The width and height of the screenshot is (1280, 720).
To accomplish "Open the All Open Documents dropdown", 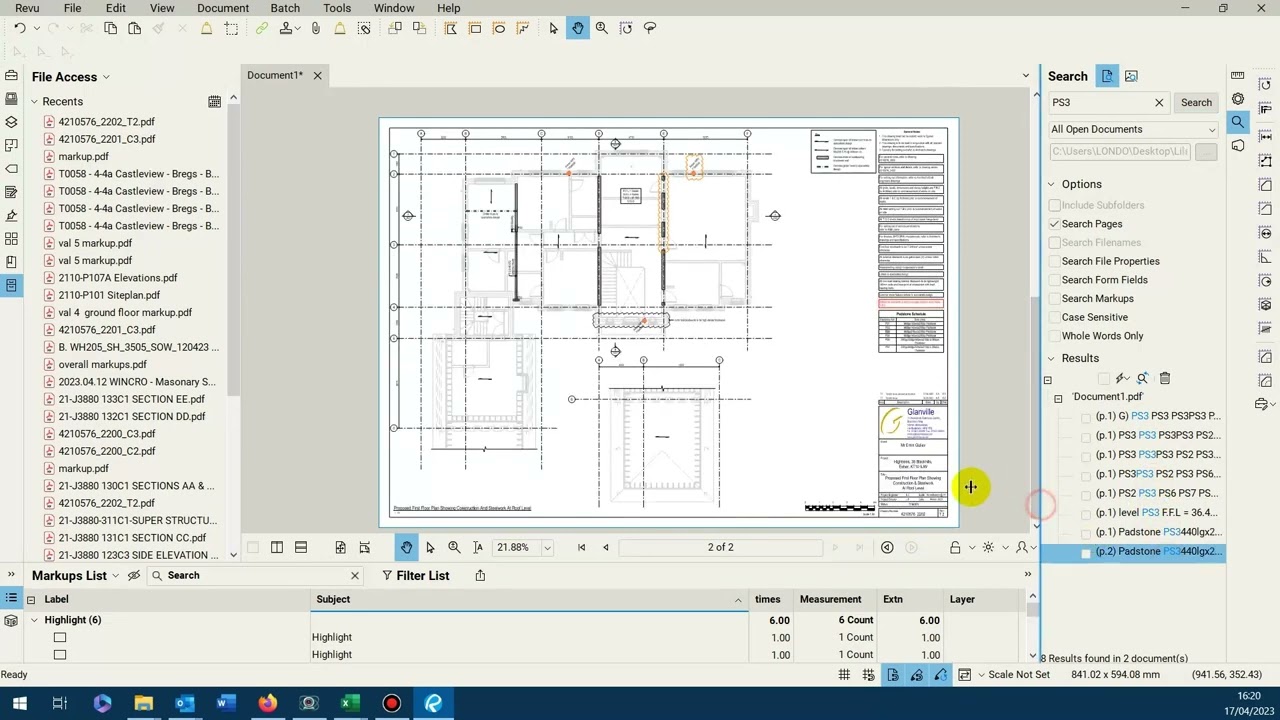I will tap(1133, 129).
